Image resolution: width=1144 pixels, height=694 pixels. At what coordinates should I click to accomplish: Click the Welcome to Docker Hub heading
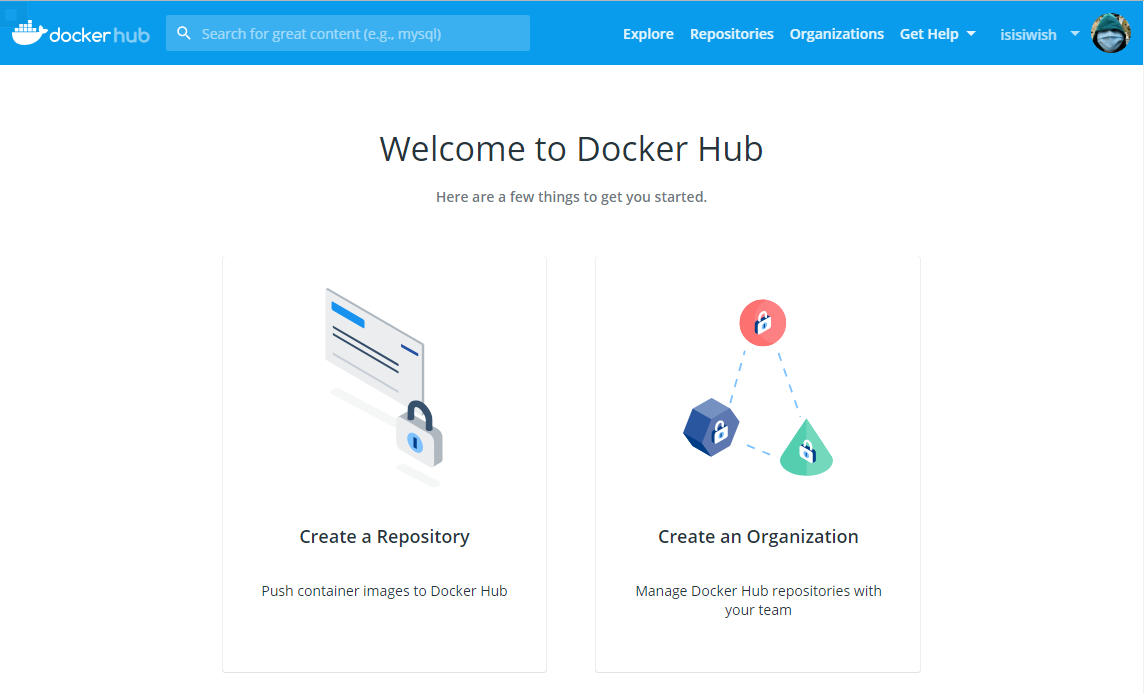click(571, 148)
